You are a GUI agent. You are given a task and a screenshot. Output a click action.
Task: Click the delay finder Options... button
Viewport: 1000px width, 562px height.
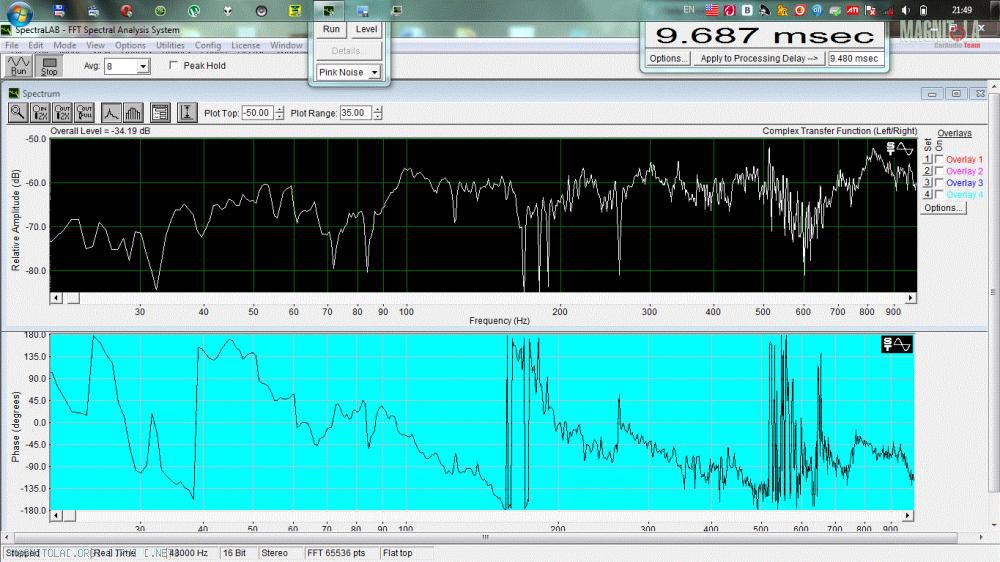[x=667, y=58]
